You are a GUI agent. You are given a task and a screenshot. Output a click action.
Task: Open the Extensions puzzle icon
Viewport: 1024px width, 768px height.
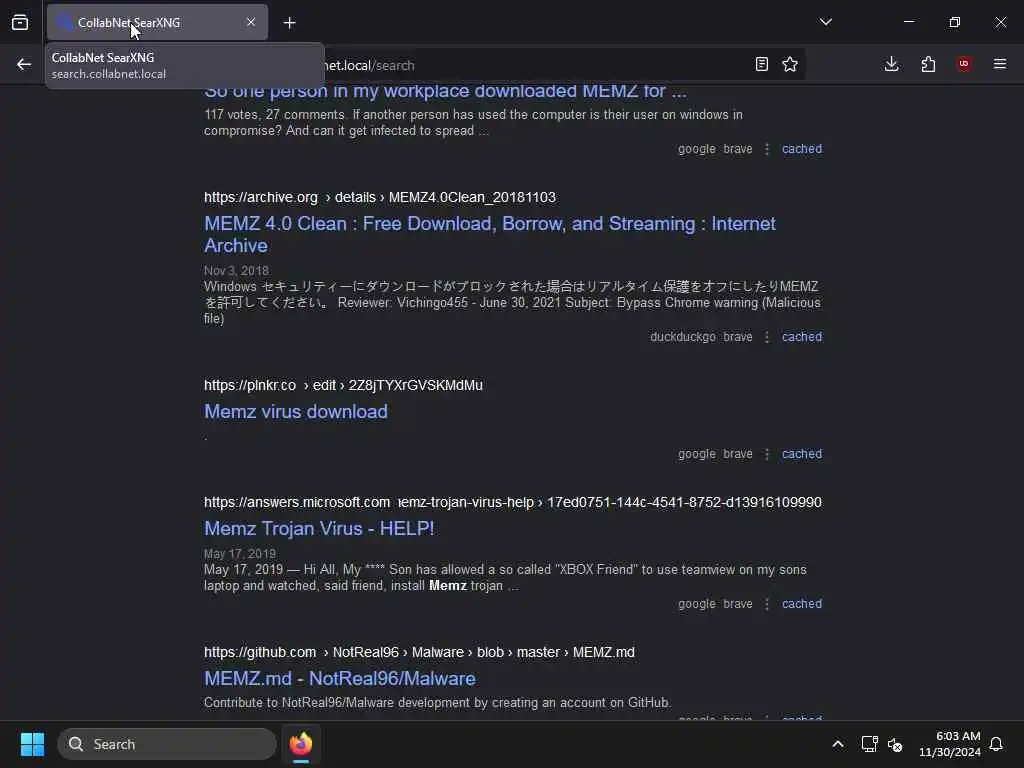point(928,64)
